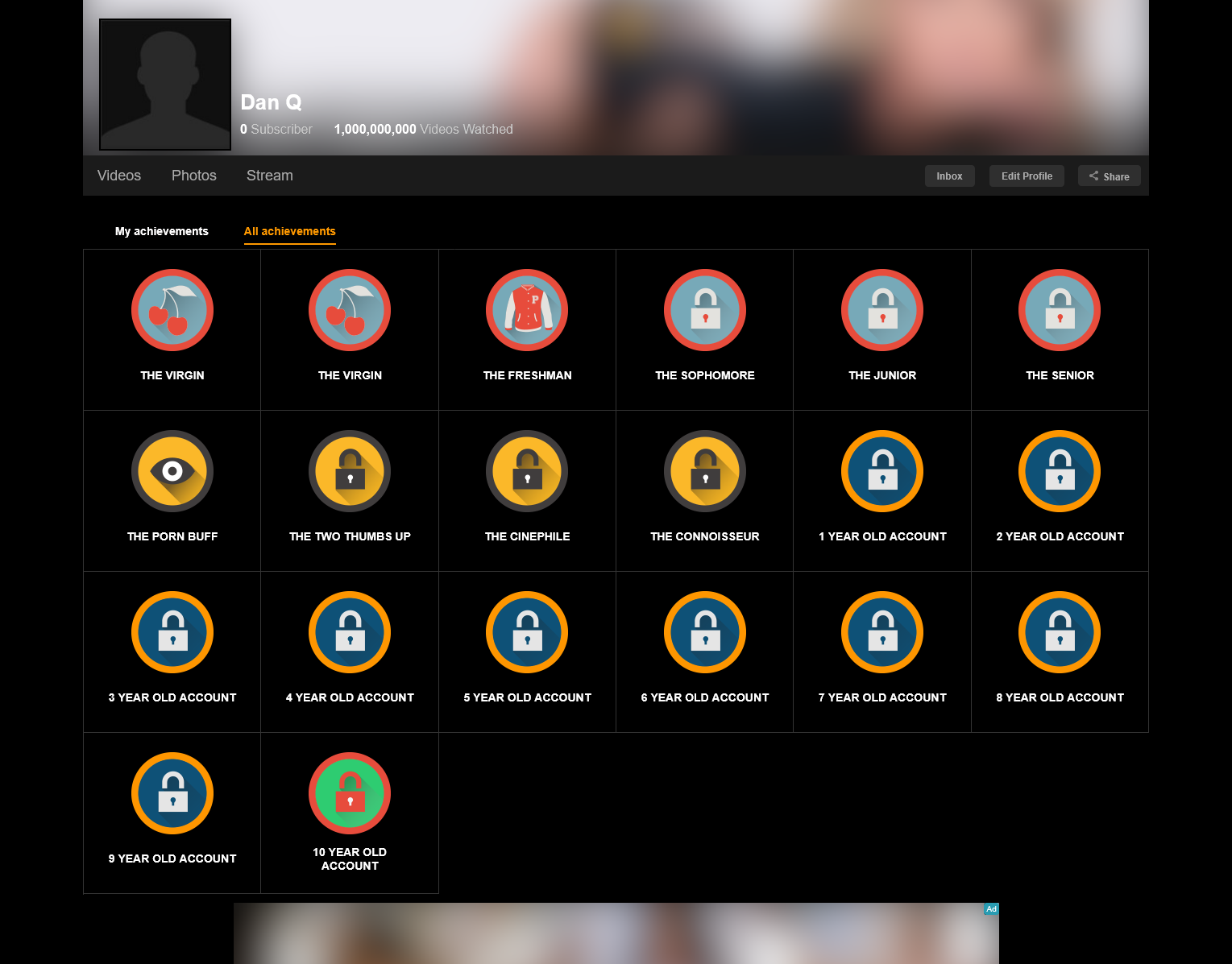
Task: Click the Inbox button
Action: click(x=949, y=176)
